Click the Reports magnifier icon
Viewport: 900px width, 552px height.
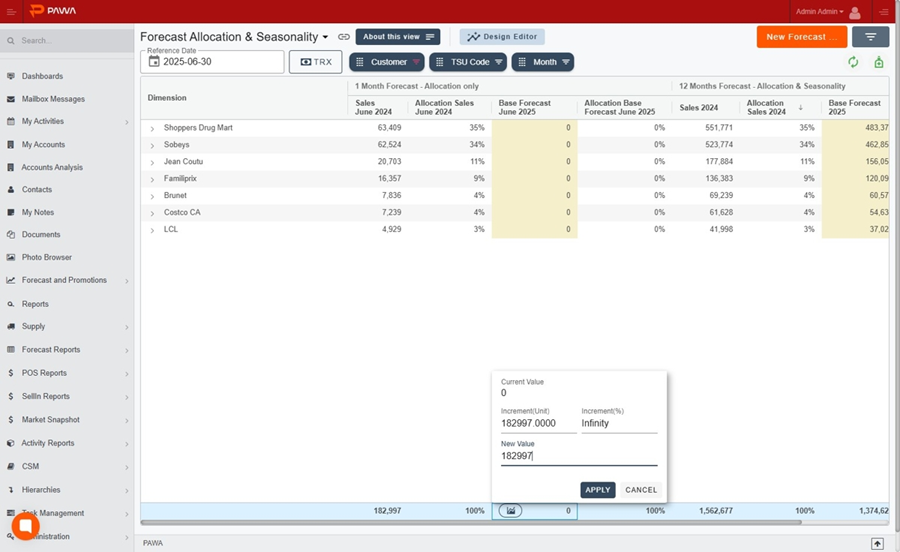[11, 304]
